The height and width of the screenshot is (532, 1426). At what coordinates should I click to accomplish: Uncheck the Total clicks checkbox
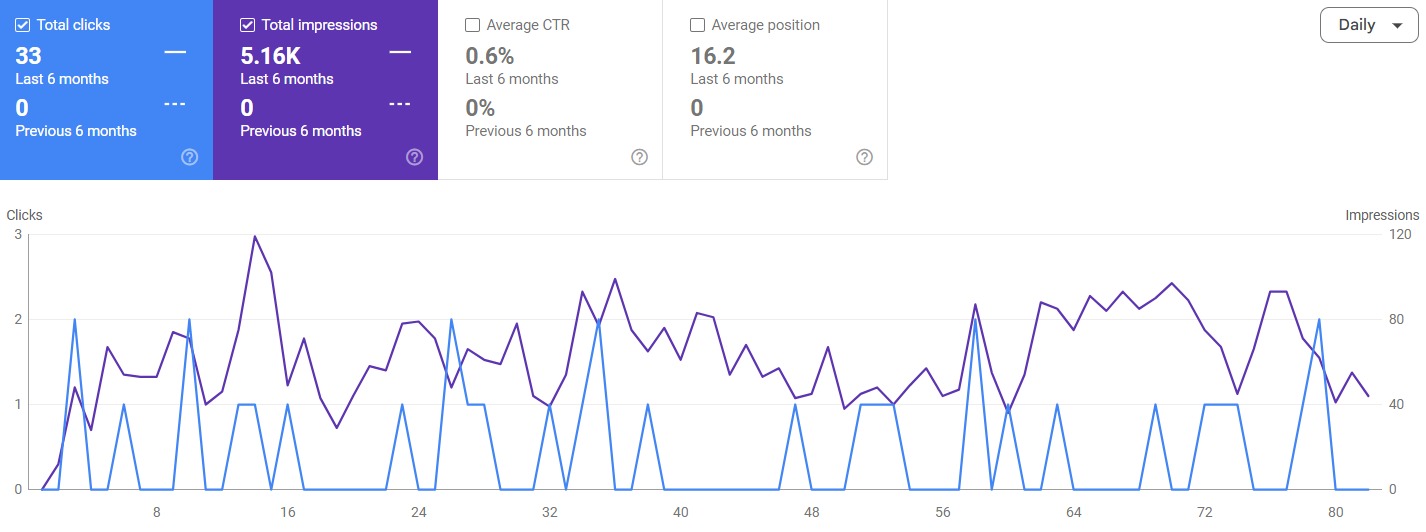(23, 25)
